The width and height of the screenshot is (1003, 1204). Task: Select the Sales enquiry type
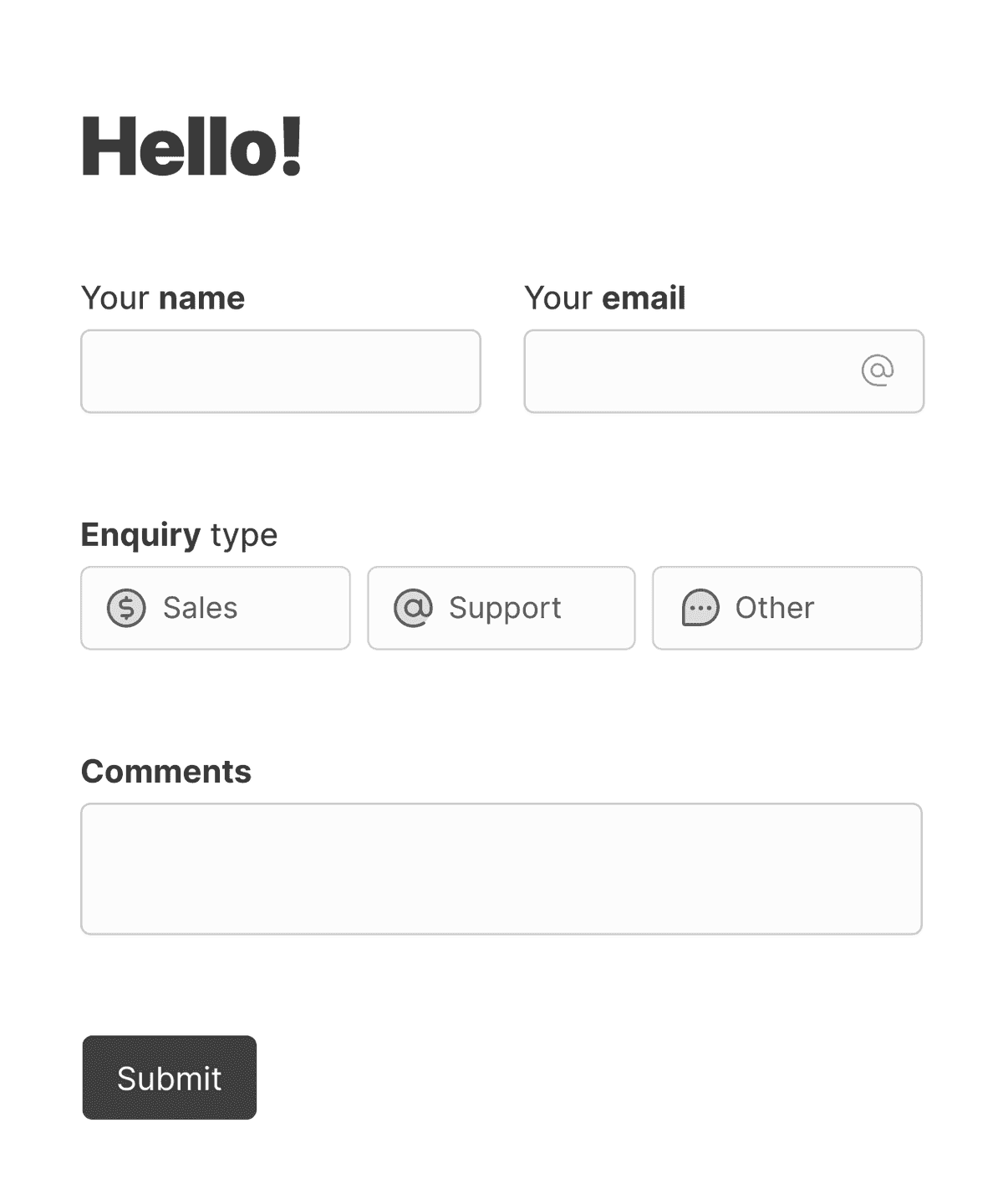[215, 608]
